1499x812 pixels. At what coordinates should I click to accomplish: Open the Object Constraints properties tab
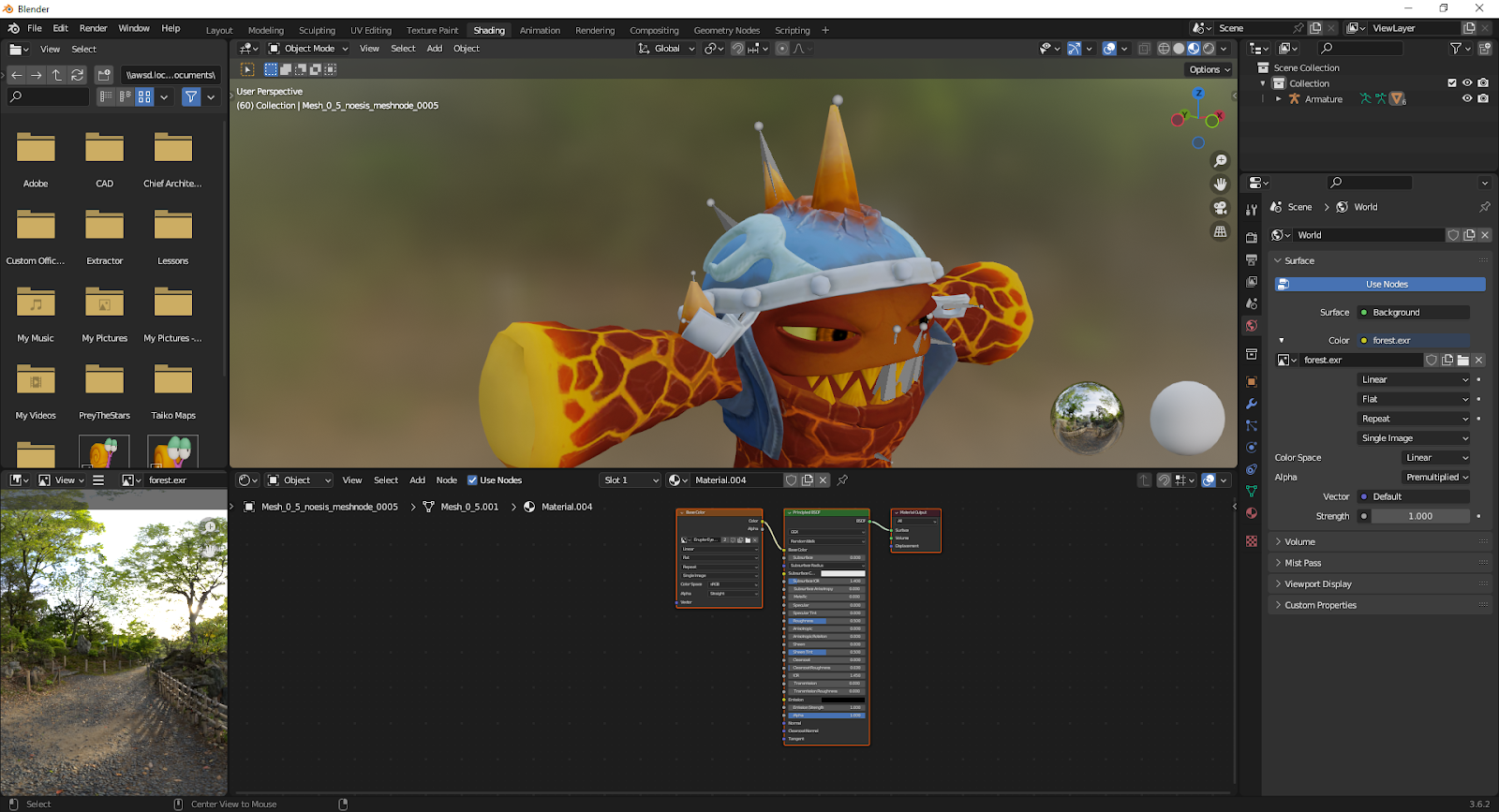(1252, 469)
